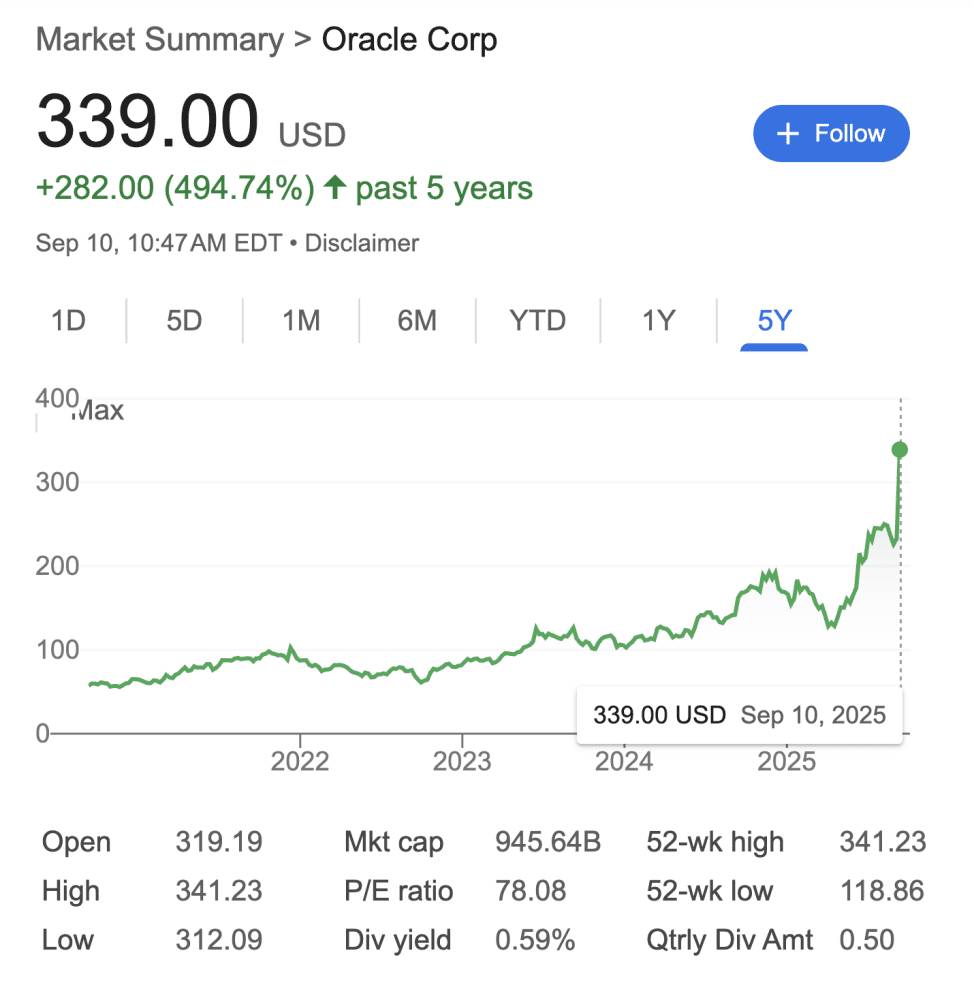Click the Follow button
The height and width of the screenshot is (1000, 974).
tap(831, 134)
